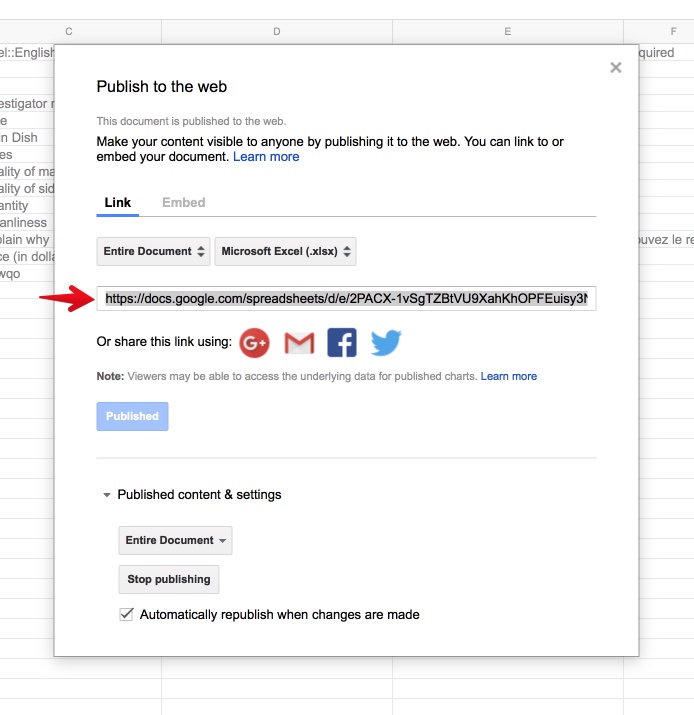Switch to the Embed tab
The height and width of the screenshot is (715, 694).
(x=184, y=202)
